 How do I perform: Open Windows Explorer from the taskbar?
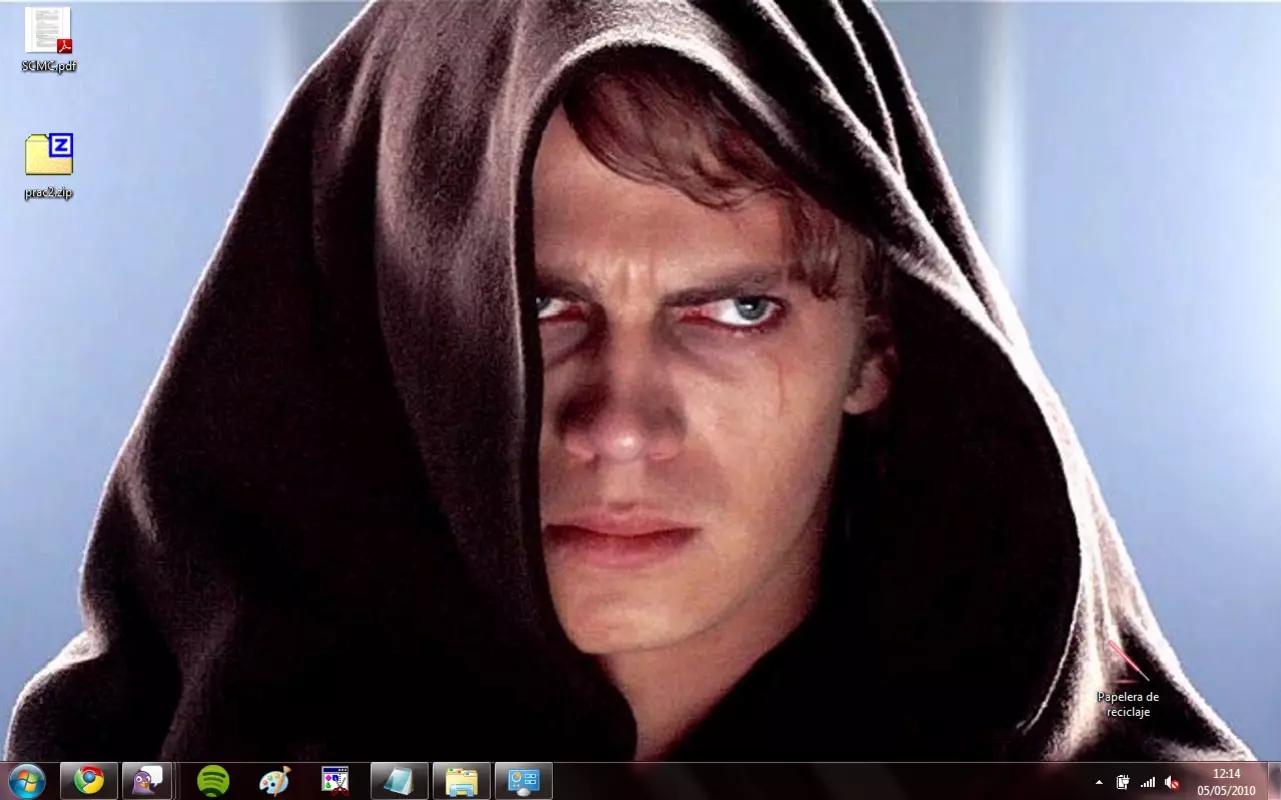coord(461,781)
